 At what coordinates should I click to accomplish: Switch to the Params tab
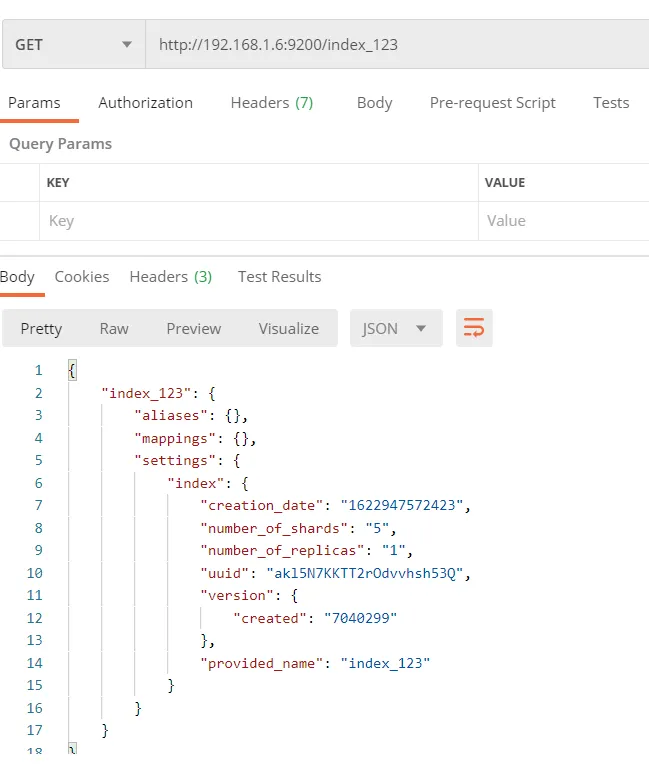click(35, 102)
